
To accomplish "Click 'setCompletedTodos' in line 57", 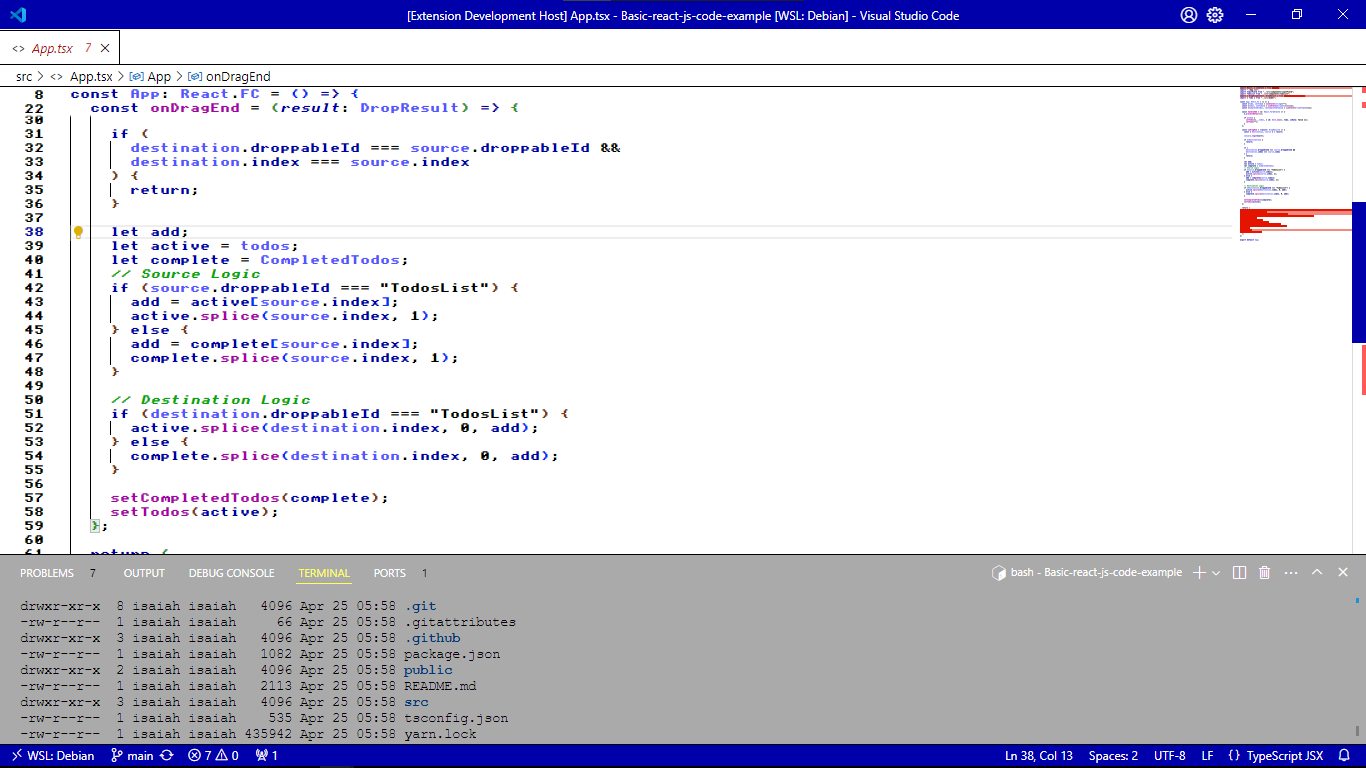I will [195, 498].
